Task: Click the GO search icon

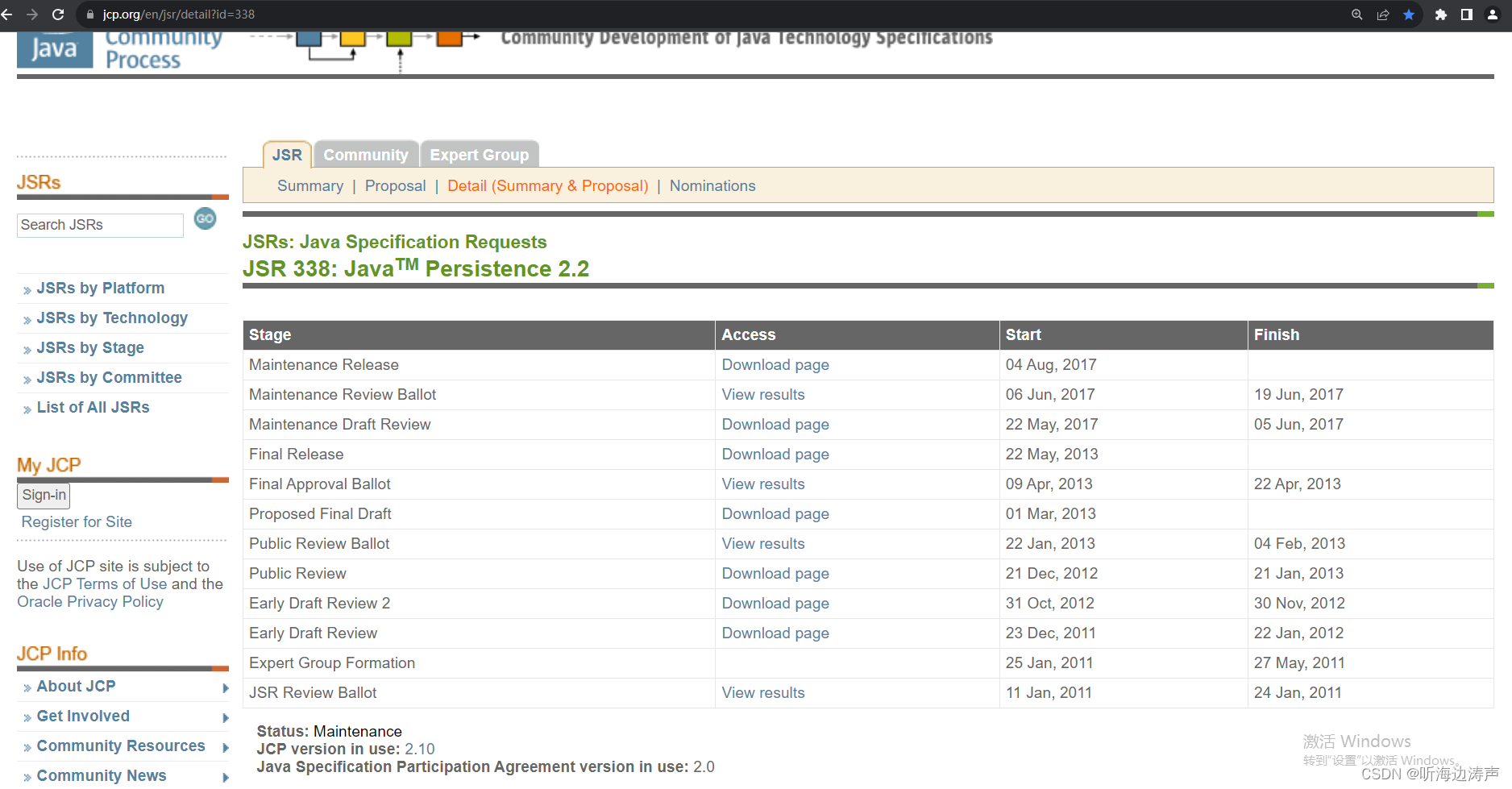Action: pos(206,218)
